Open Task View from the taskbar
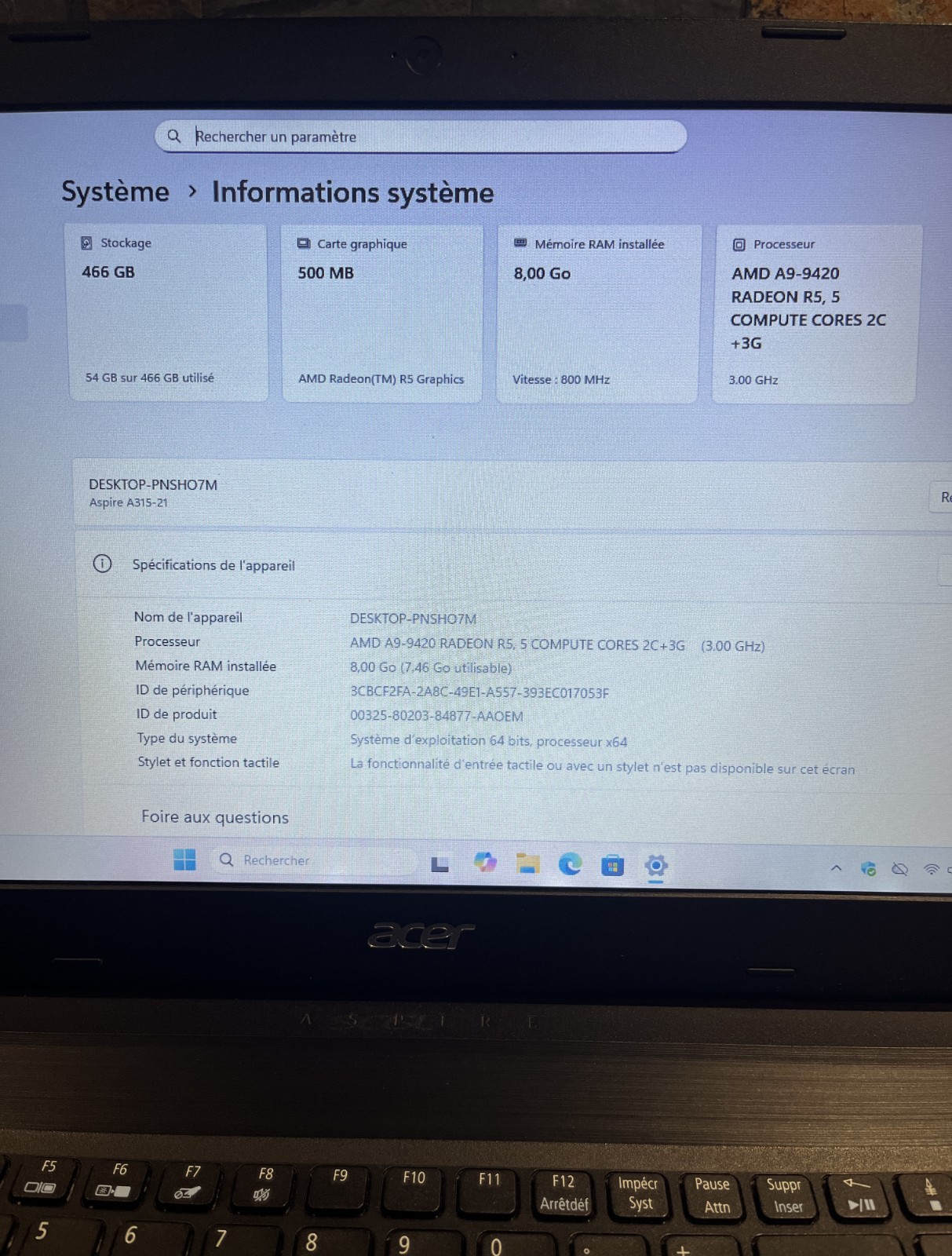952x1256 pixels. (440, 864)
